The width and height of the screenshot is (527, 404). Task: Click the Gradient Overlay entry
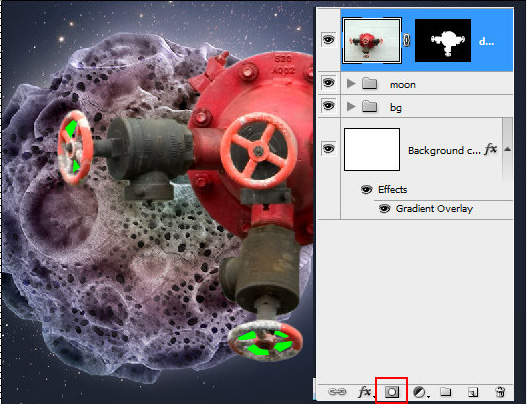(x=434, y=209)
